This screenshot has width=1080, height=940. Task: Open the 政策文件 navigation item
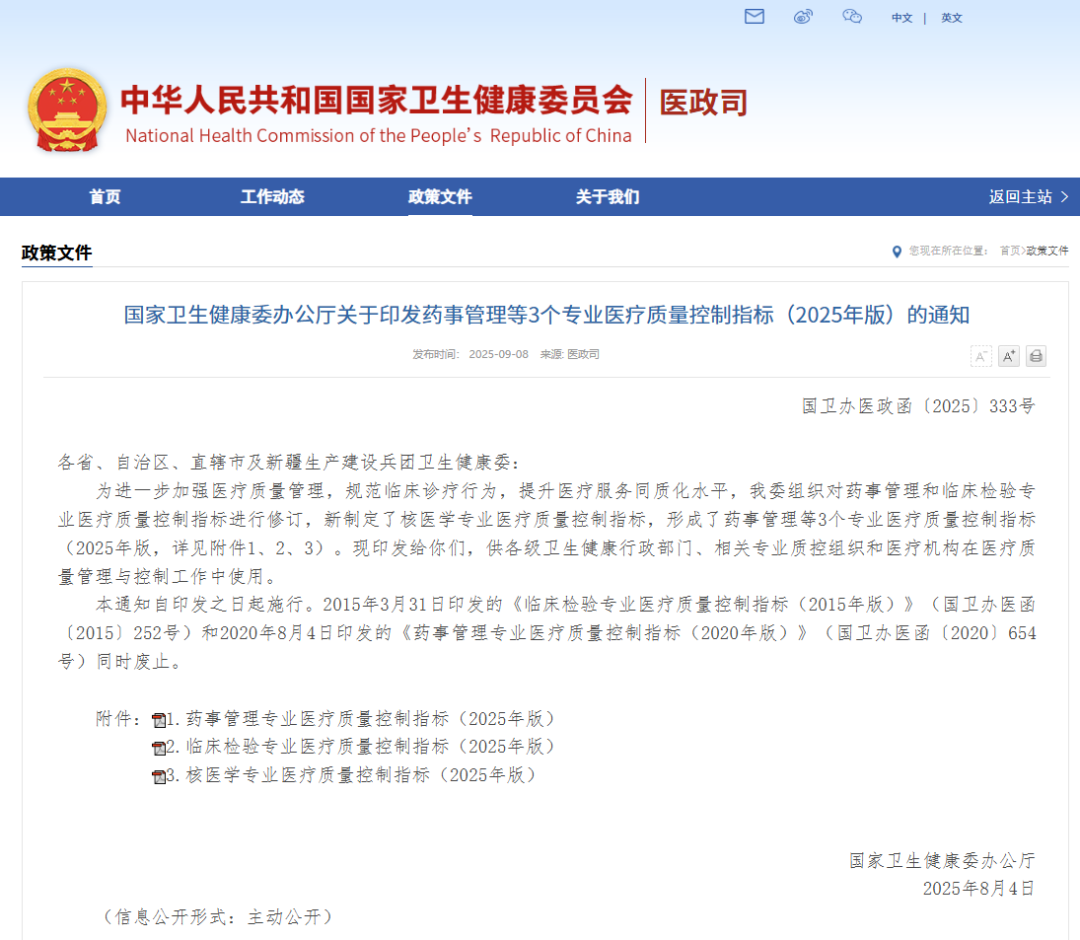[x=440, y=197]
